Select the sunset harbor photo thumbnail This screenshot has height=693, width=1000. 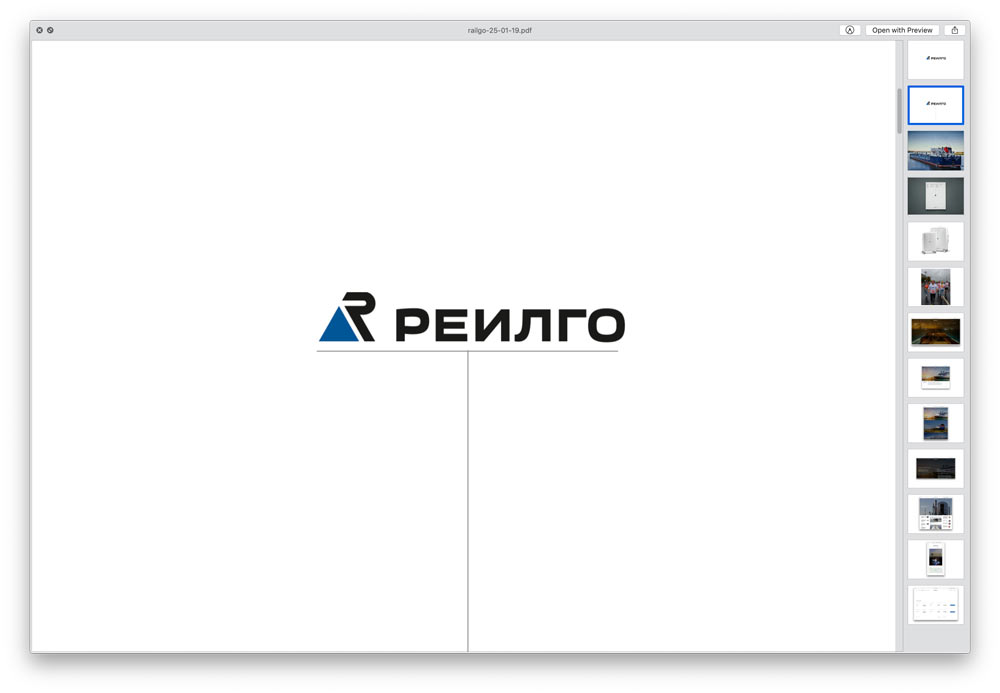(x=935, y=377)
